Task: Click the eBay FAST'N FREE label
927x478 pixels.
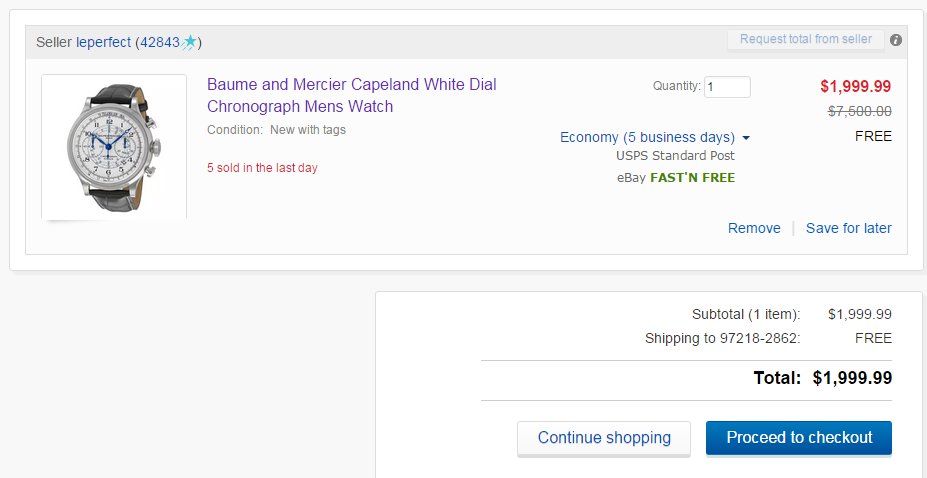Action: point(676,178)
